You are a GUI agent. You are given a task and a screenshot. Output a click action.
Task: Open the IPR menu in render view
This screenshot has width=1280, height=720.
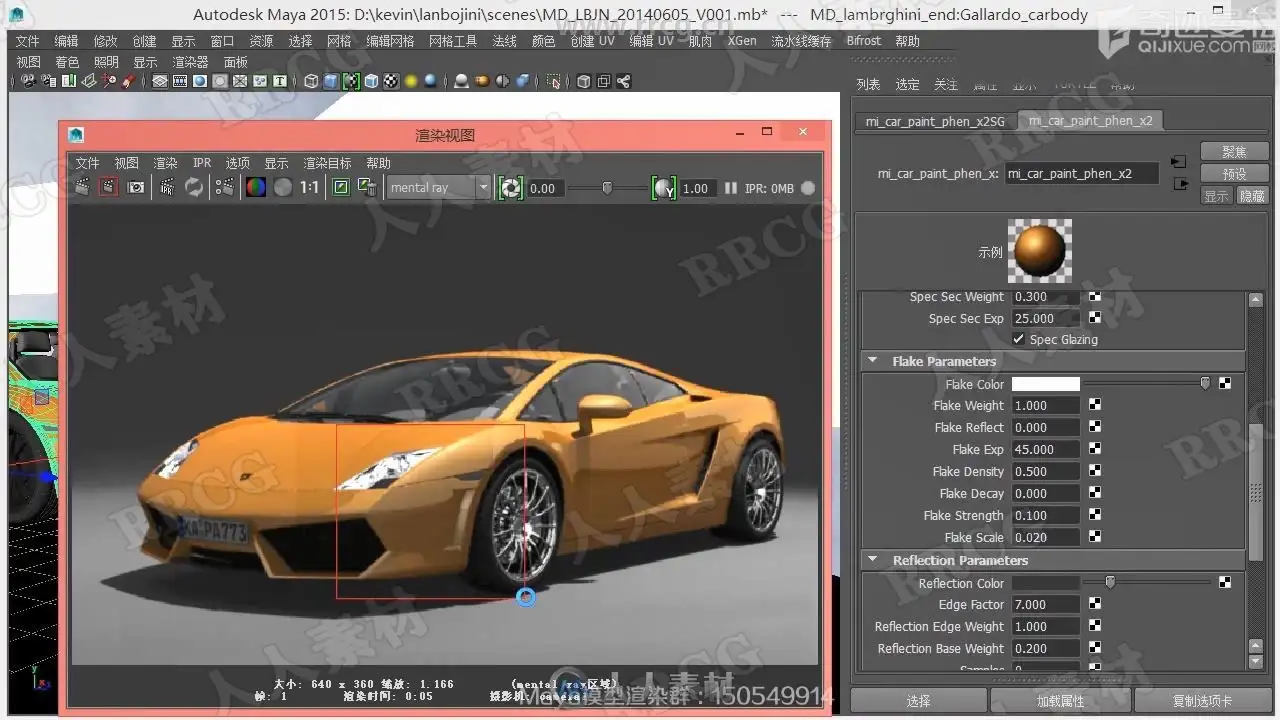pos(202,163)
